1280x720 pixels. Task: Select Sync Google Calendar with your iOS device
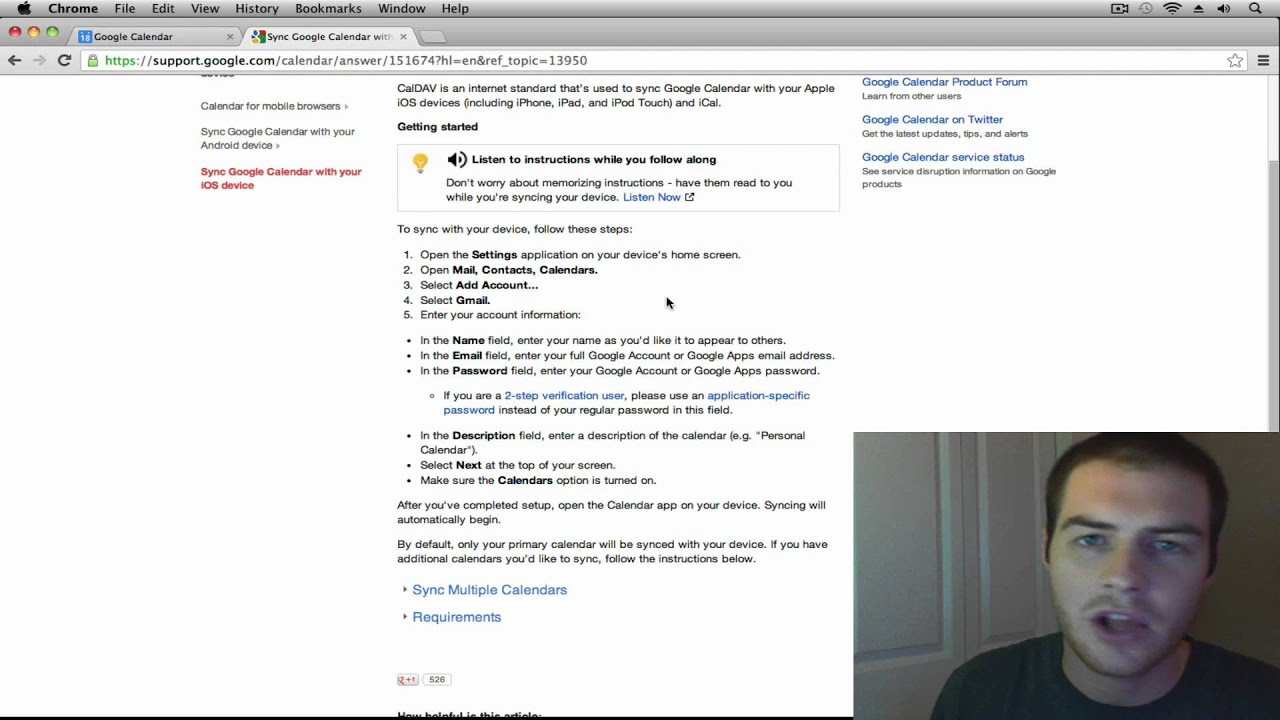pos(281,178)
